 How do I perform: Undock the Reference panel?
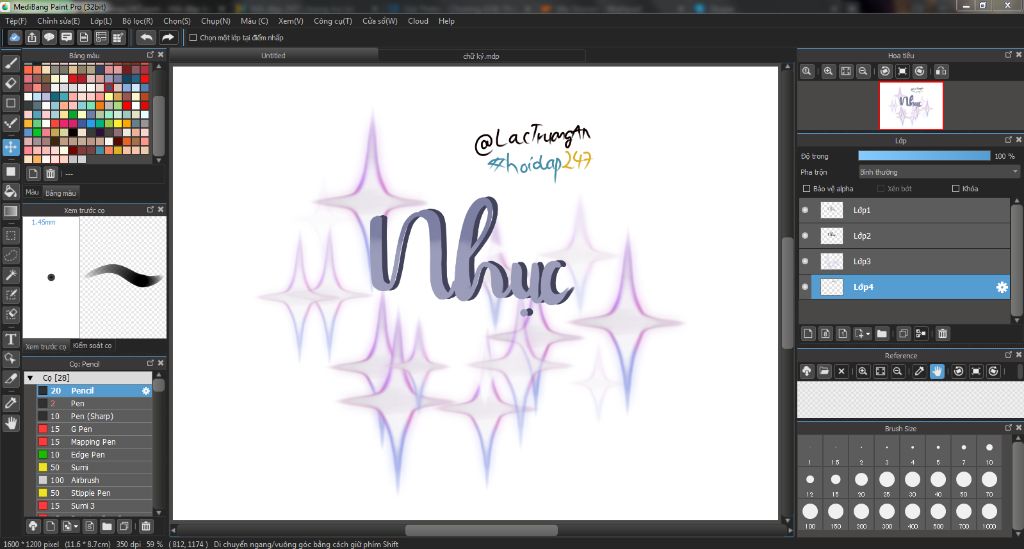1008,354
